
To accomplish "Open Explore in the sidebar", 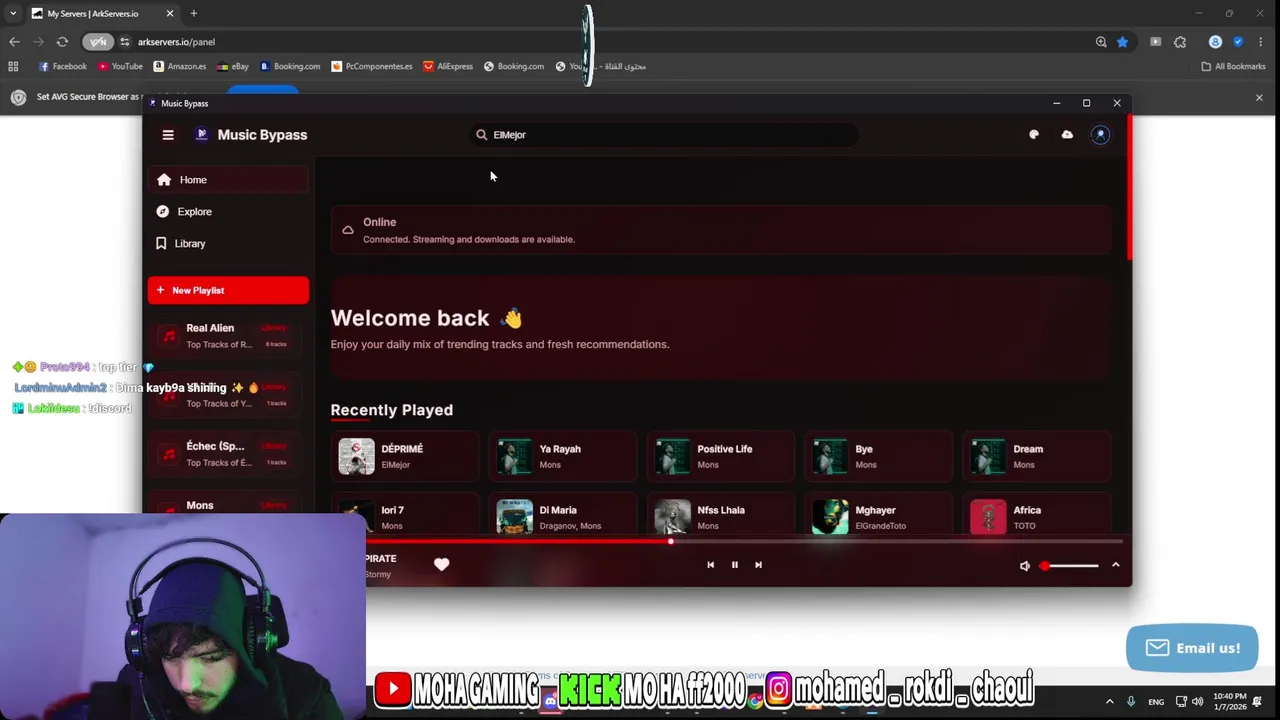I will pos(228,212).
